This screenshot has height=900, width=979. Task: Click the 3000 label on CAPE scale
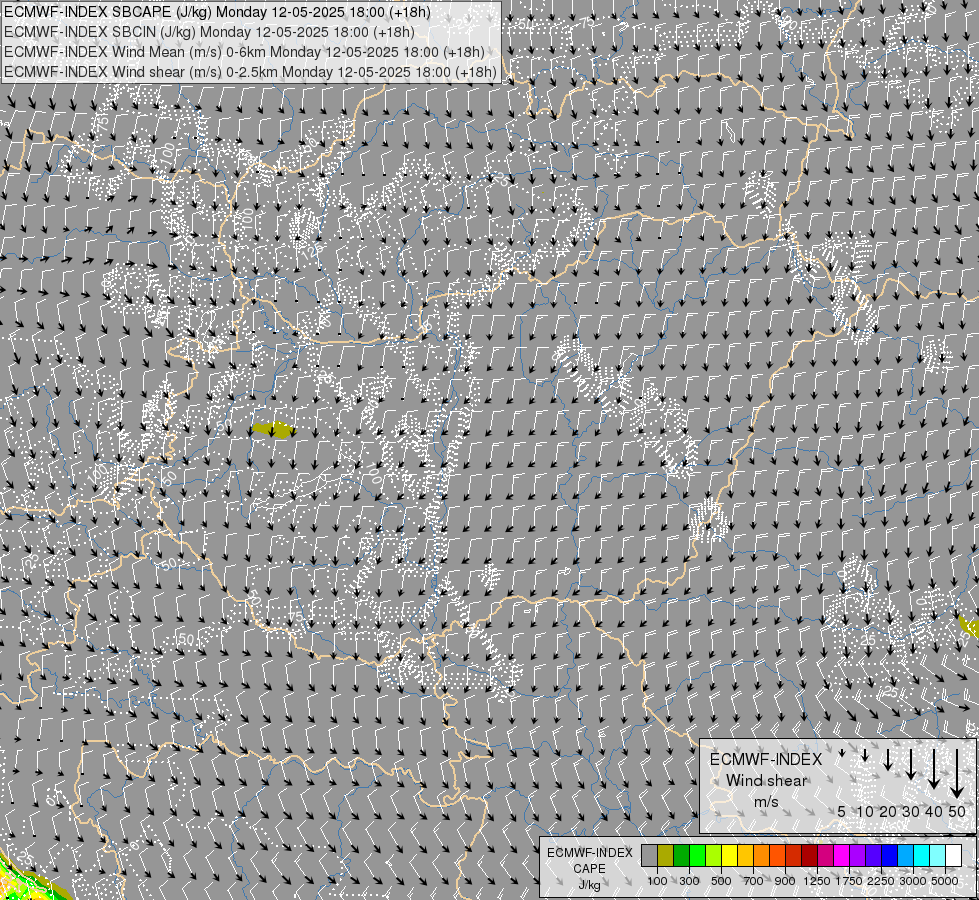[913, 881]
